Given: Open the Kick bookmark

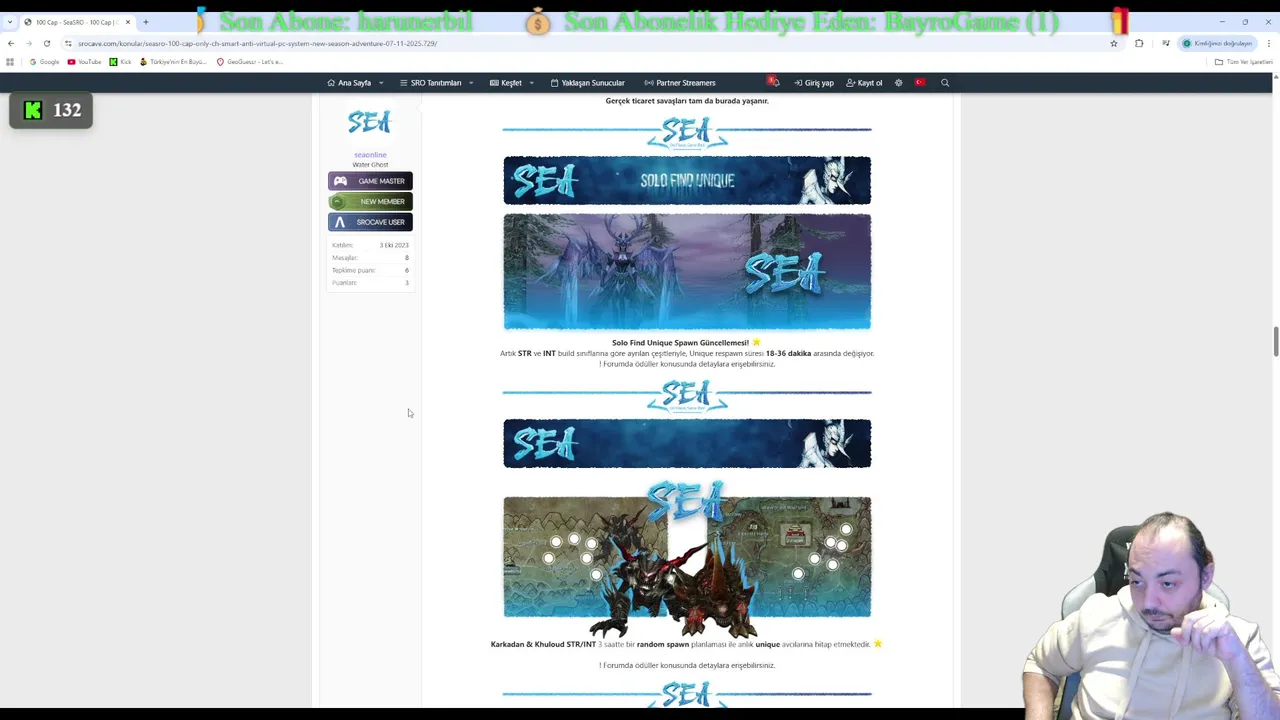Looking at the screenshot, I should click(x=120, y=62).
